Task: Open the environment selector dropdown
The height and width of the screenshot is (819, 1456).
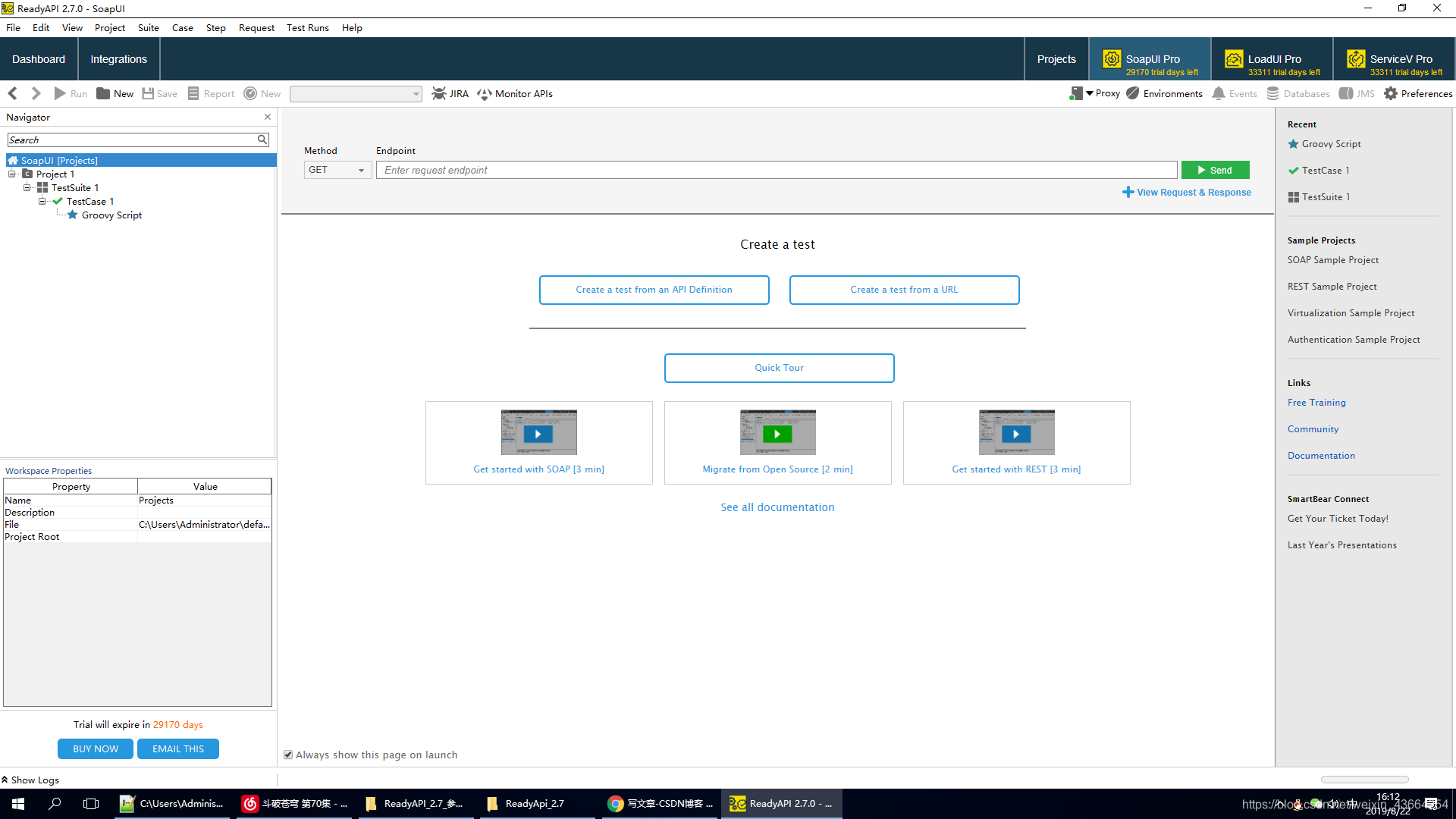Action: pyautogui.click(x=356, y=94)
